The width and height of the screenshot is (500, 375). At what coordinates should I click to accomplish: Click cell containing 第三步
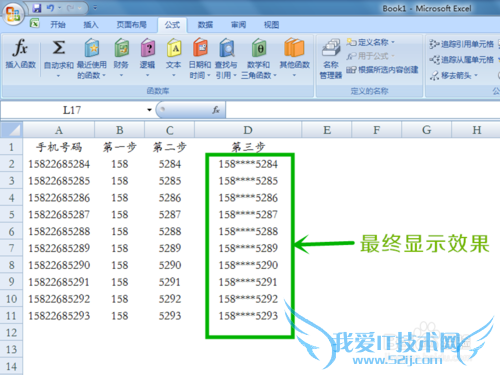point(248,147)
